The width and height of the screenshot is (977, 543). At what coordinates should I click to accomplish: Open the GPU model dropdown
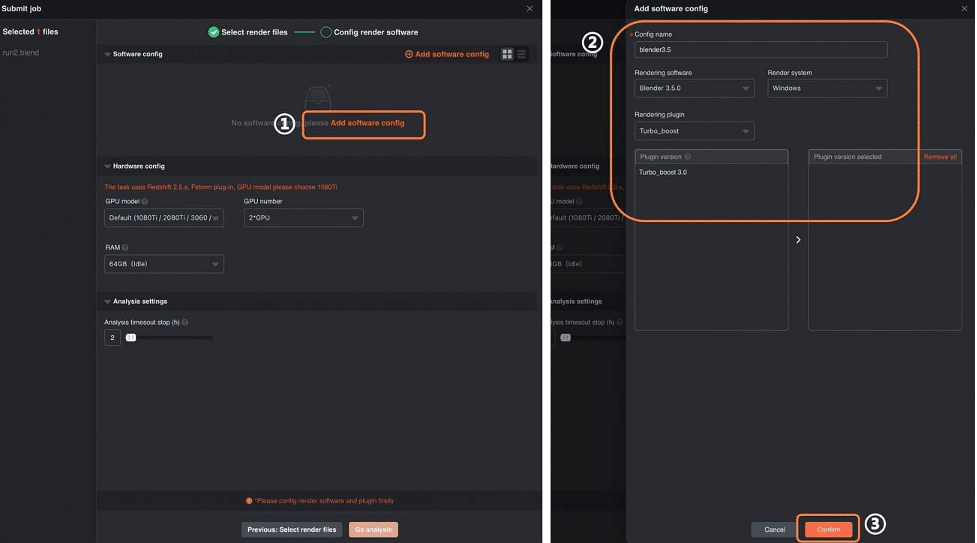coord(164,218)
